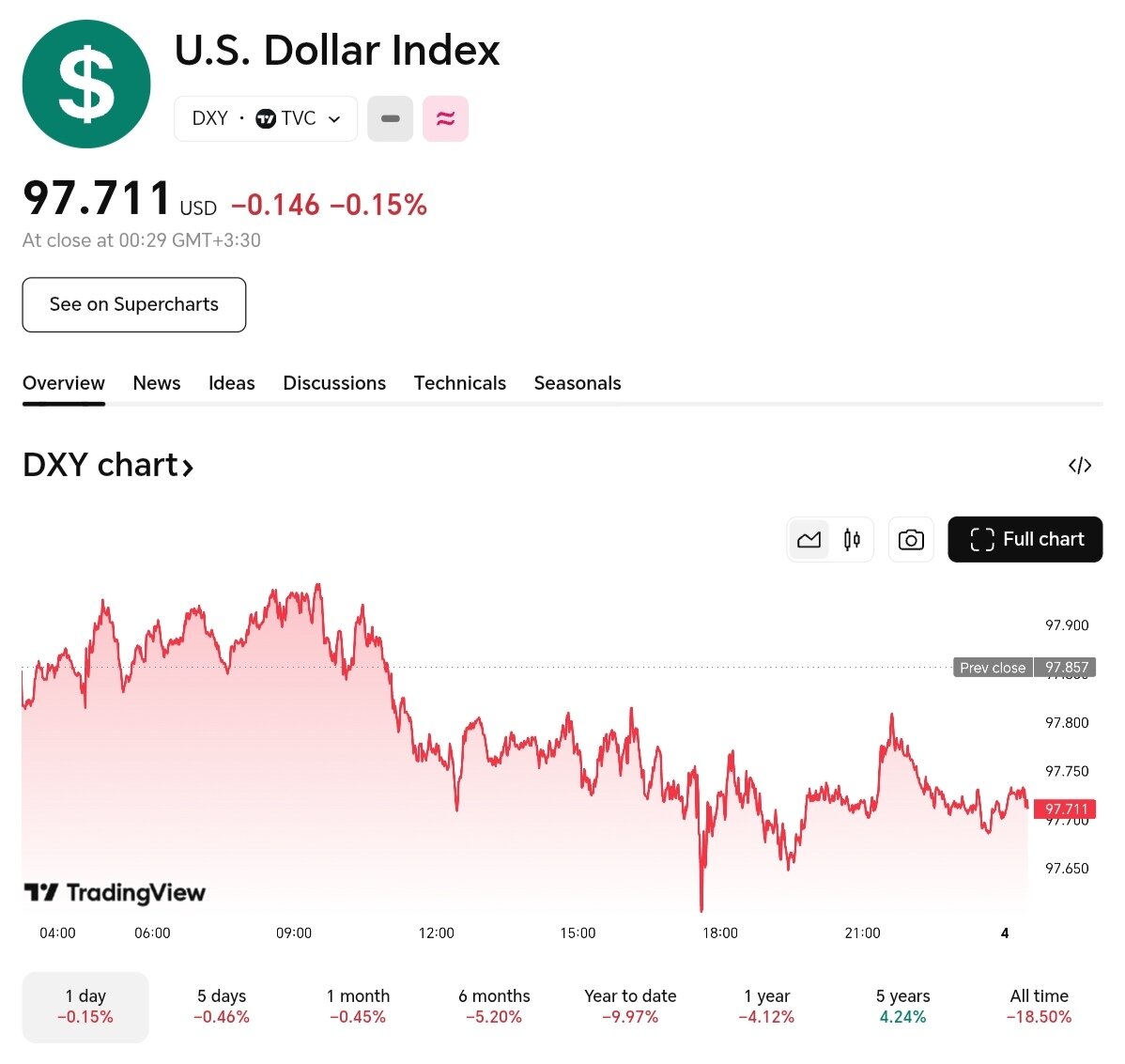Open the Full chart button
1125x1064 pixels.
(x=1025, y=540)
